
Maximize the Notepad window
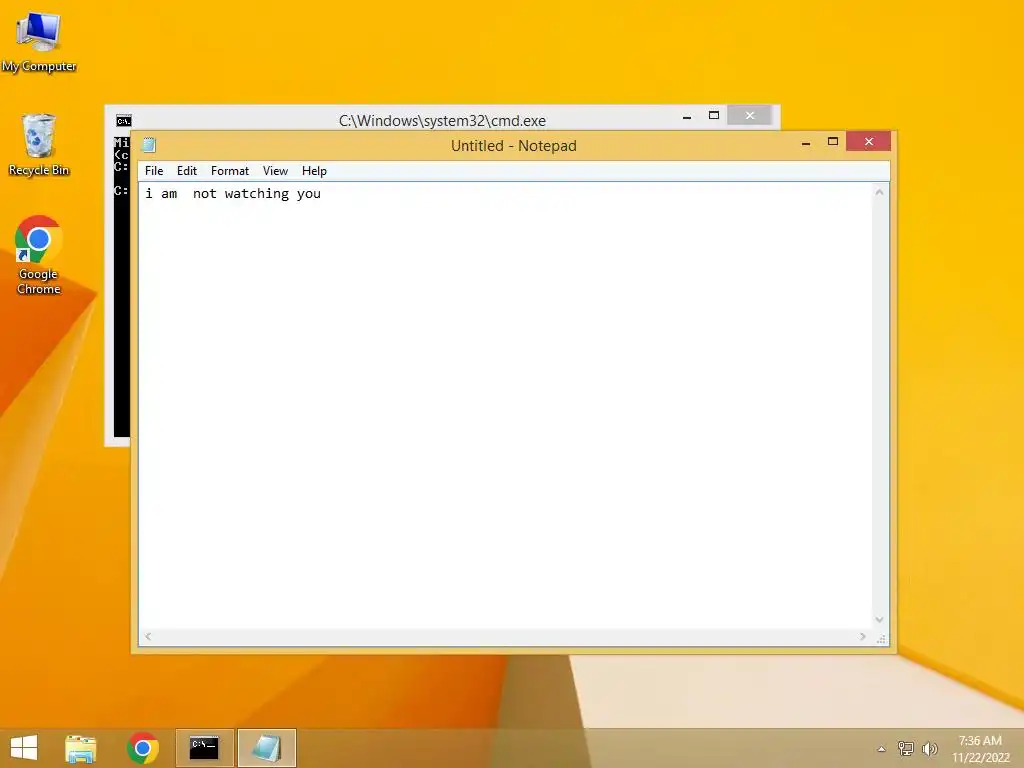[x=833, y=142]
